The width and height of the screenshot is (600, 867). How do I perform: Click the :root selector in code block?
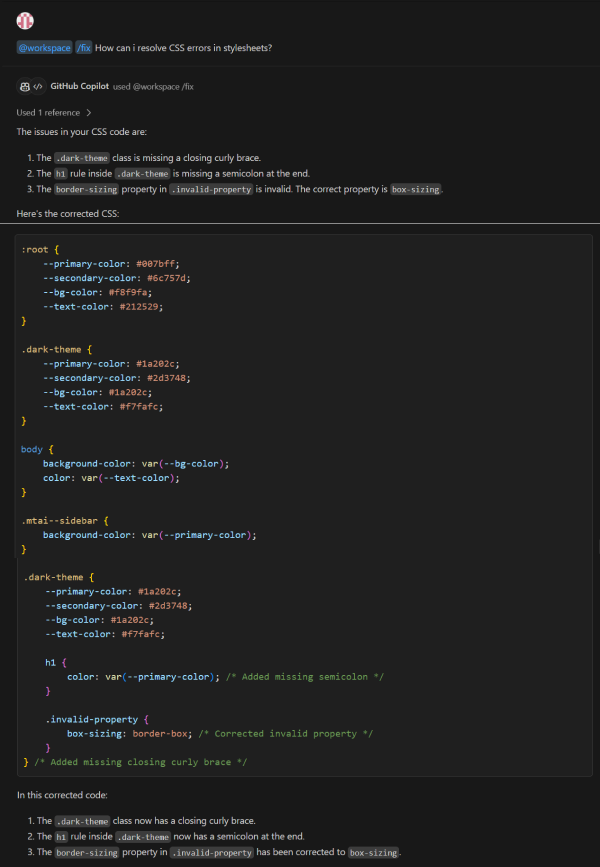pyautogui.click(x=35, y=249)
